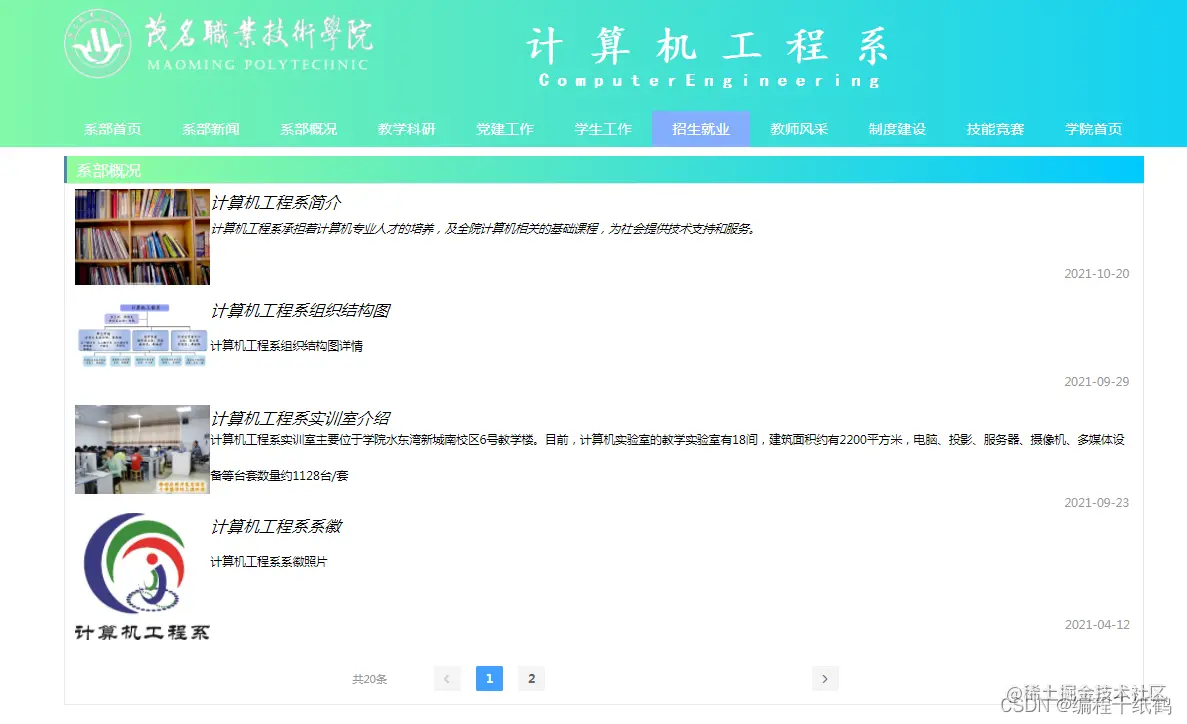Click the text 计算机工程系系徽照片
This screenshot has height=724, width=1187.
point(269,562)
